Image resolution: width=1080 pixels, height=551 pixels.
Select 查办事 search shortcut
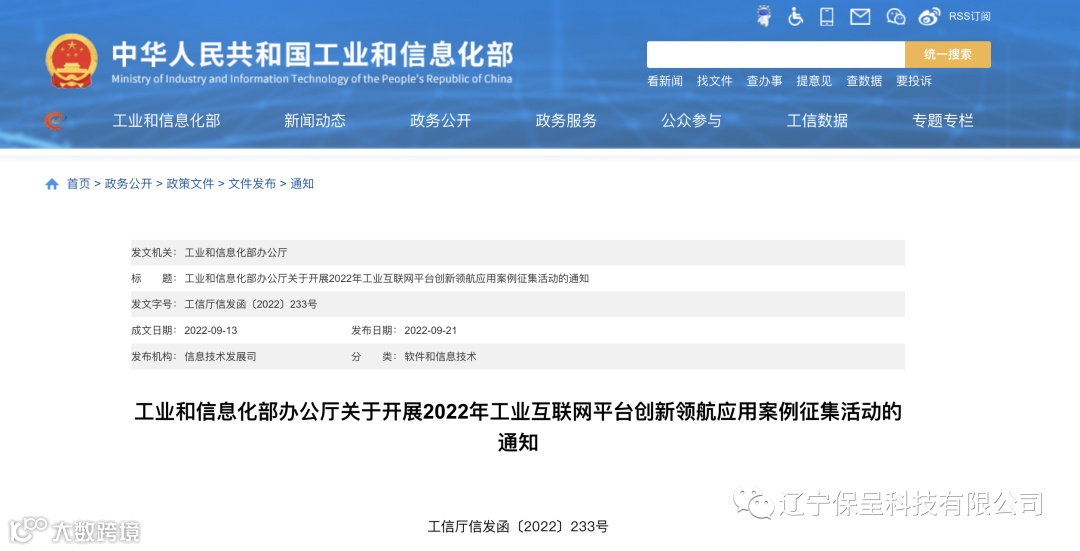[764, 81]
